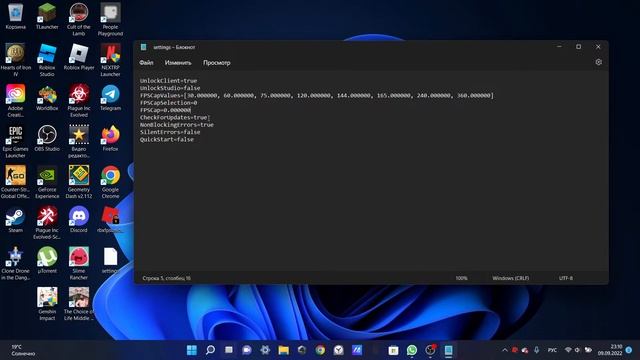
Task: Click the SilentErrors=false line
Action: point(170,132)
